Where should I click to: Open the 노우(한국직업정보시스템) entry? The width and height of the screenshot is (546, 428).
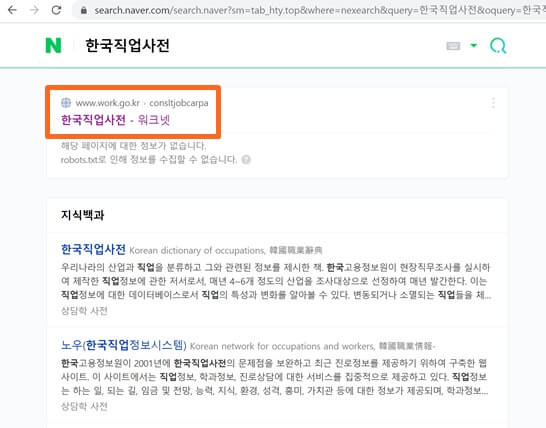click(x=124, y=345)
